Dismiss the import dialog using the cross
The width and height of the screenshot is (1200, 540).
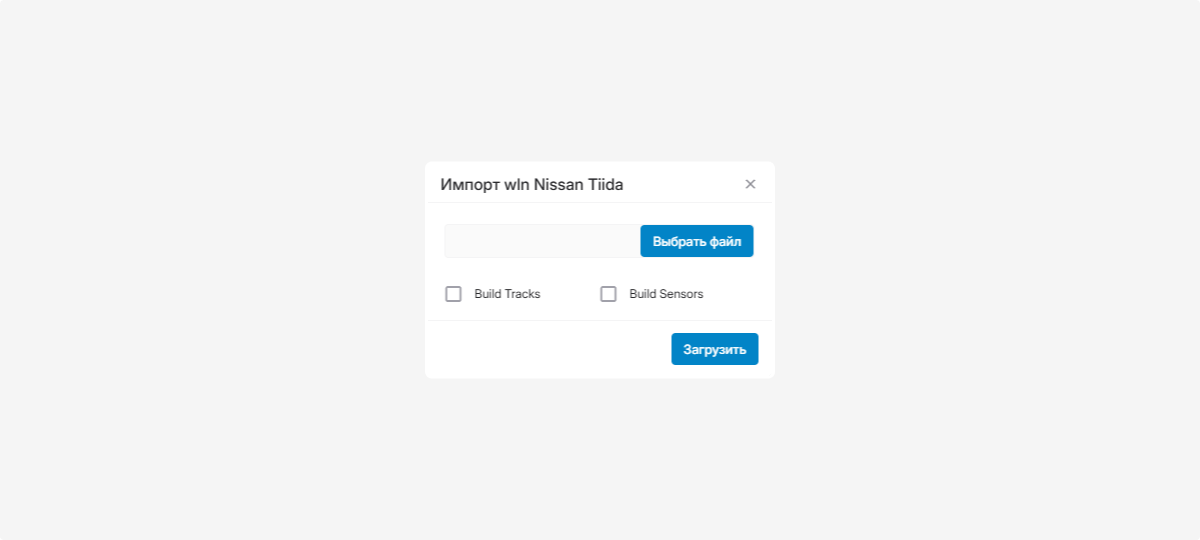pyautogui.click(x=750, y=184)
